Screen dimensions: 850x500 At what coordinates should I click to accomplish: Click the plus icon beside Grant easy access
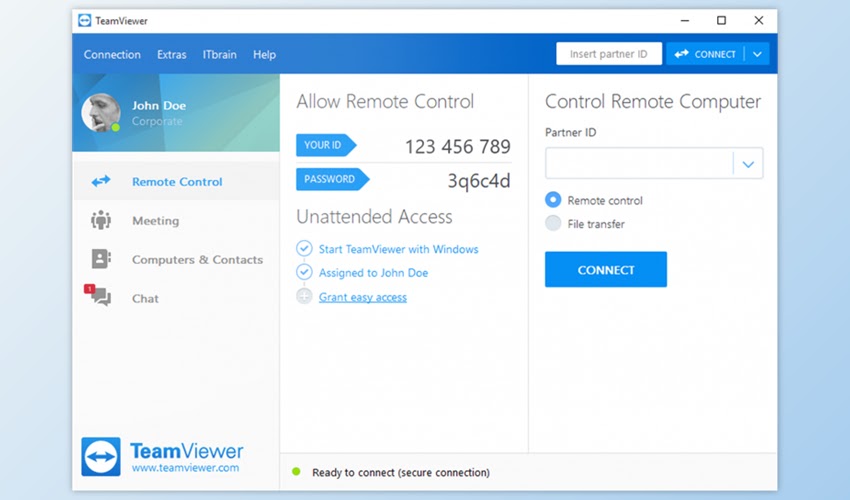(x=304, y=296)
